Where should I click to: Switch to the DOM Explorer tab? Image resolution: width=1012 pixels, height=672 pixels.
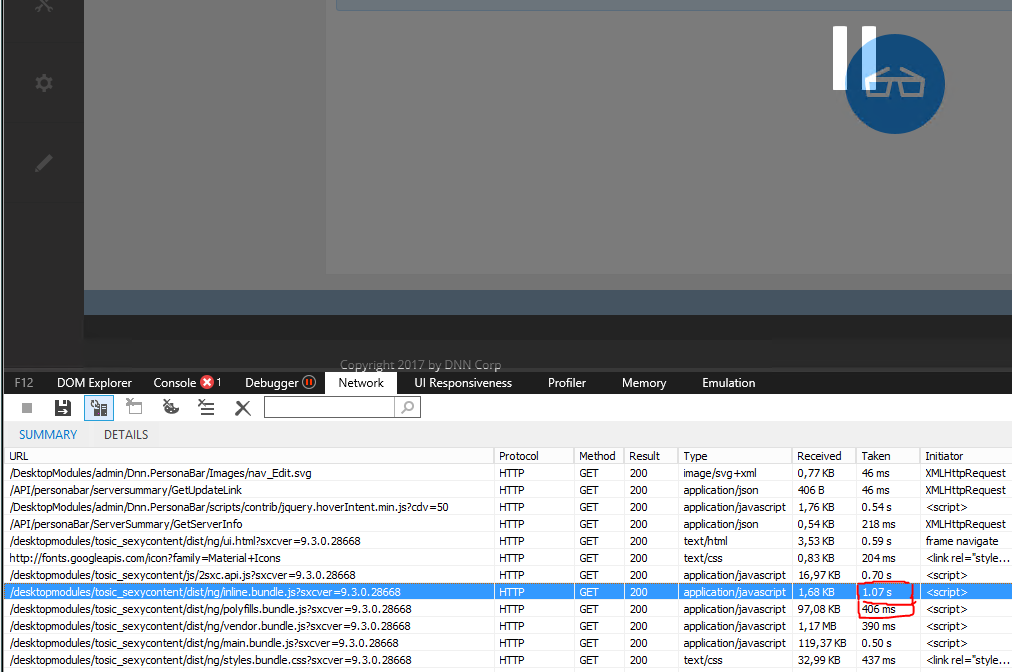click(94, 382)
